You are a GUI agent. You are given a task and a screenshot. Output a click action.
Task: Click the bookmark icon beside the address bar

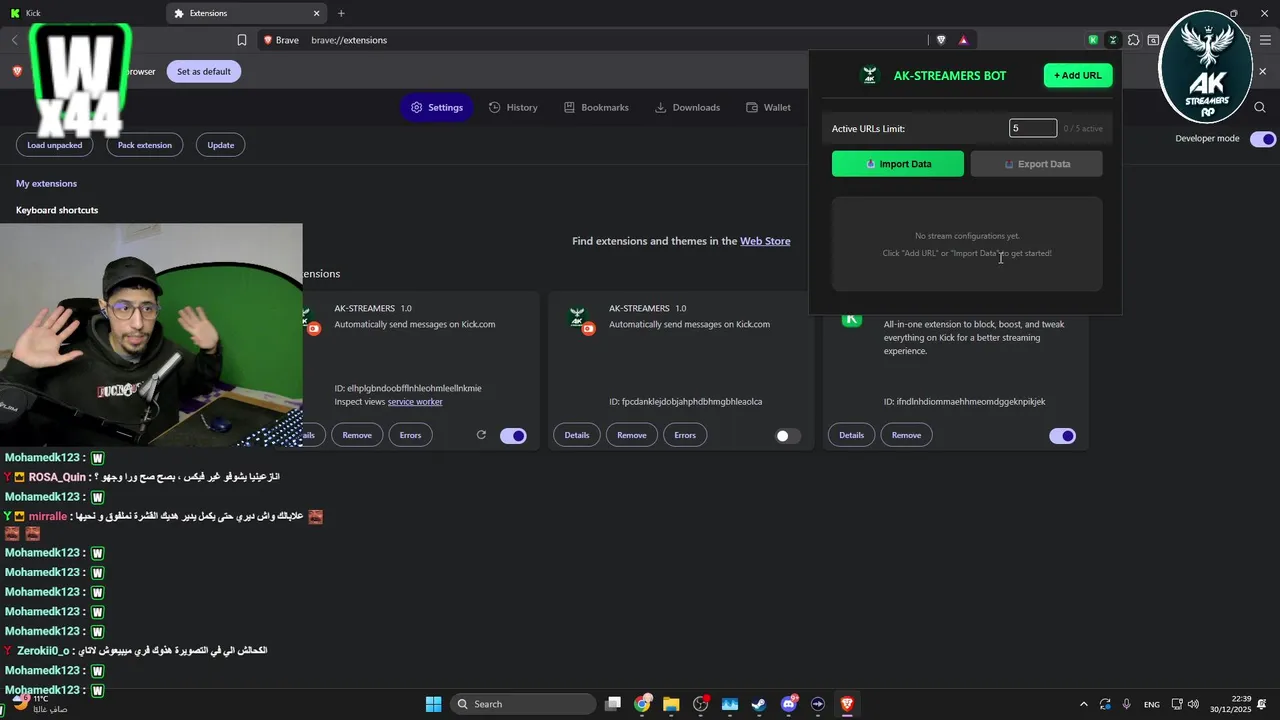pyautogui.click(x=242, y=40)
